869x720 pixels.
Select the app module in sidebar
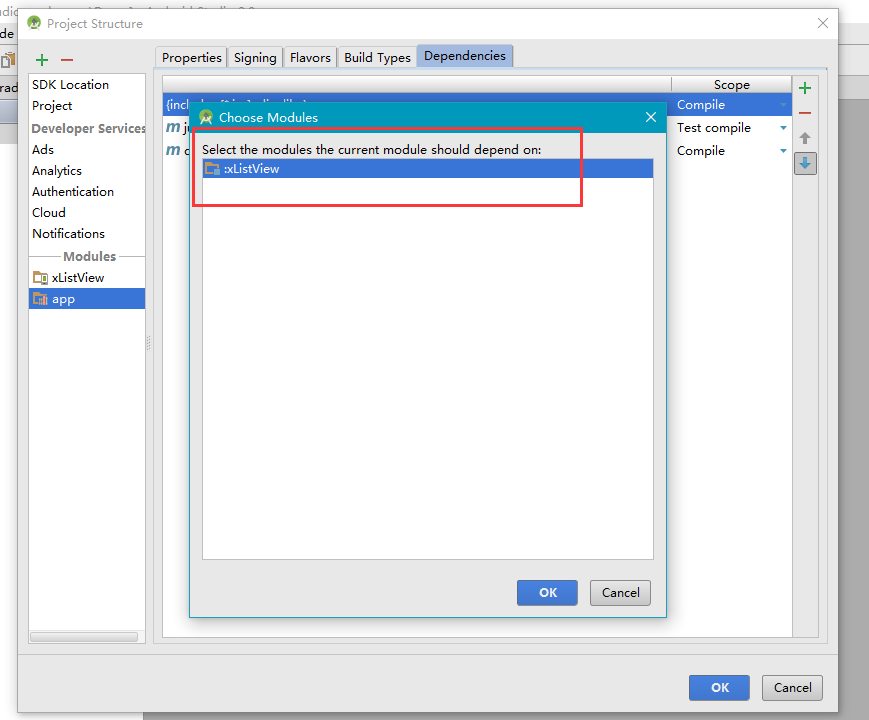pyautogui.click(x=87, y=299)
